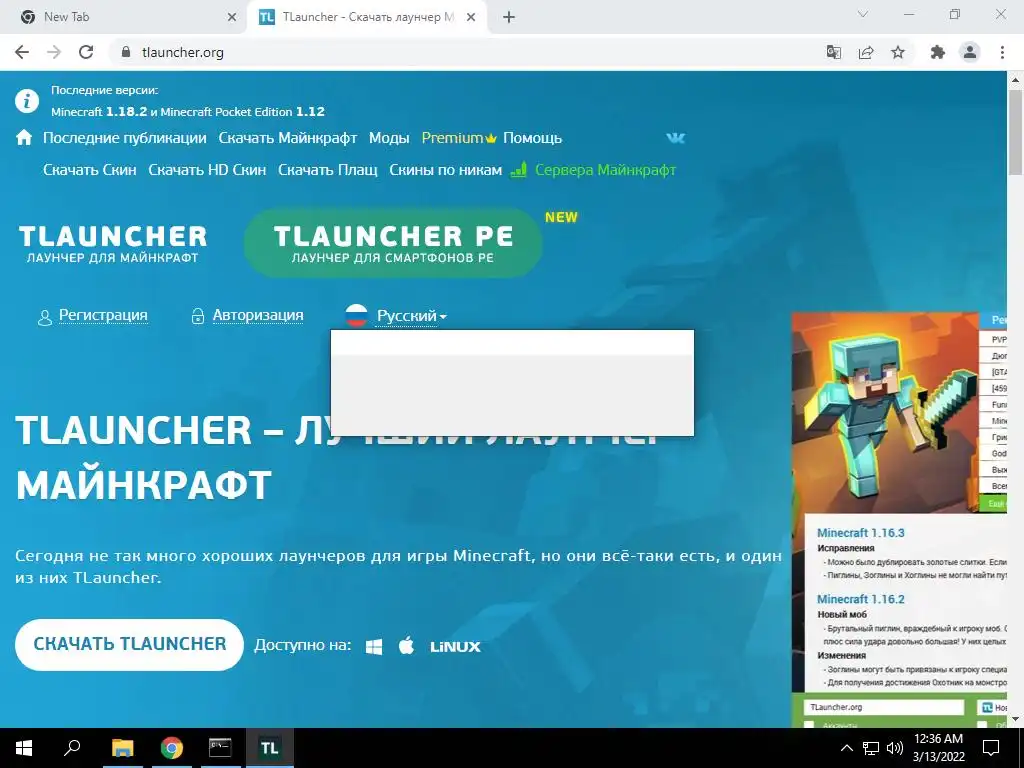This screenshot has height=768, width=1024.
Task: Click the browser forward arrow
Action: (54, 52)
